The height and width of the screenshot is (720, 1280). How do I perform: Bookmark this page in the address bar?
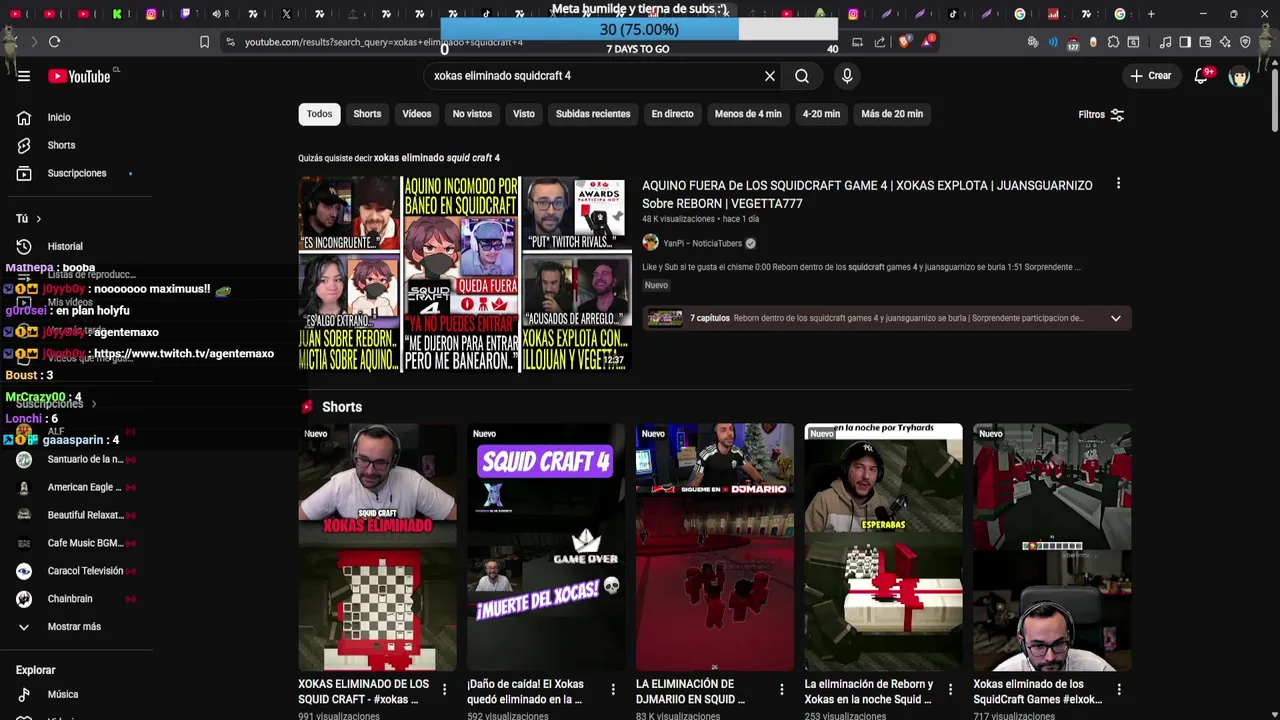(x=204, y=42)
